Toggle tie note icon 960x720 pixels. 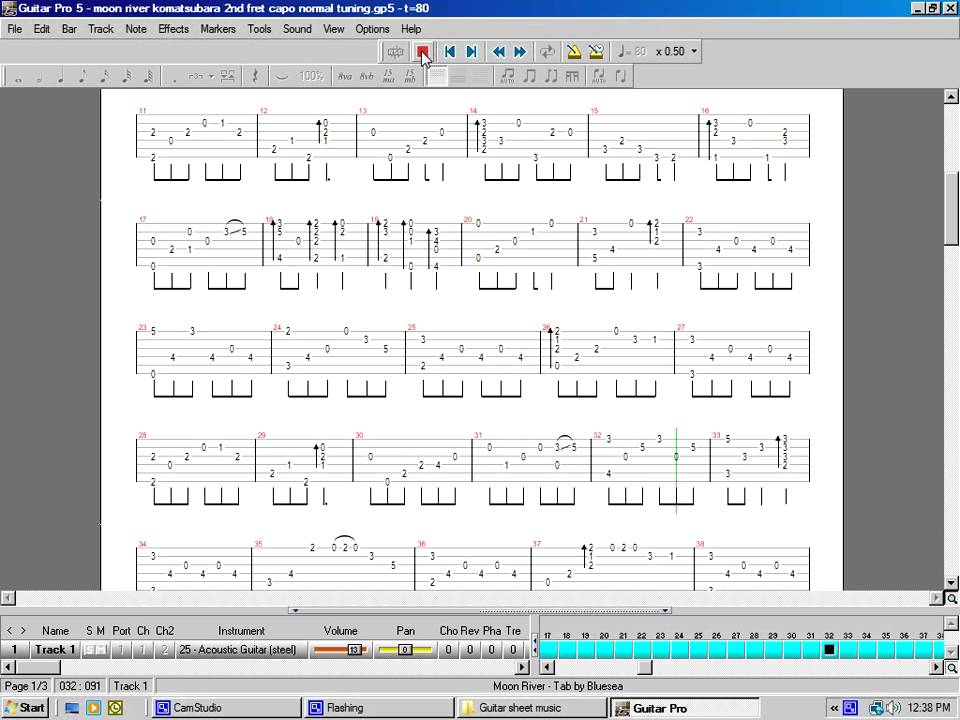[281, 77]
